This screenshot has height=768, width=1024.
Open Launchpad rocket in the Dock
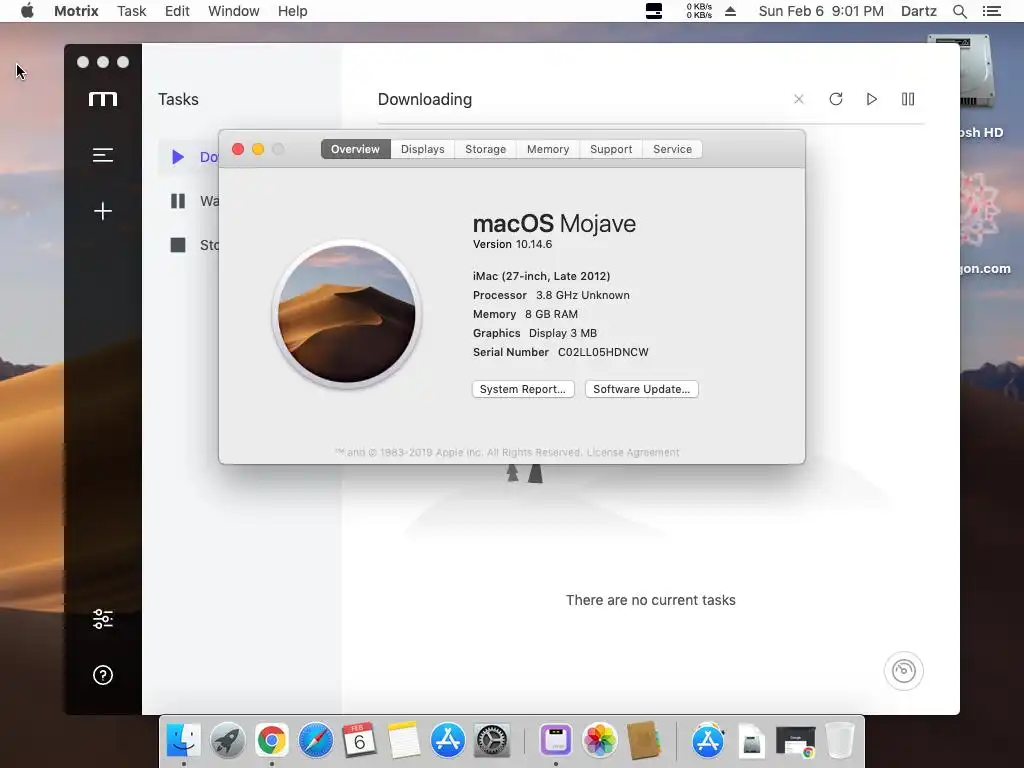[x=228, y=740]
